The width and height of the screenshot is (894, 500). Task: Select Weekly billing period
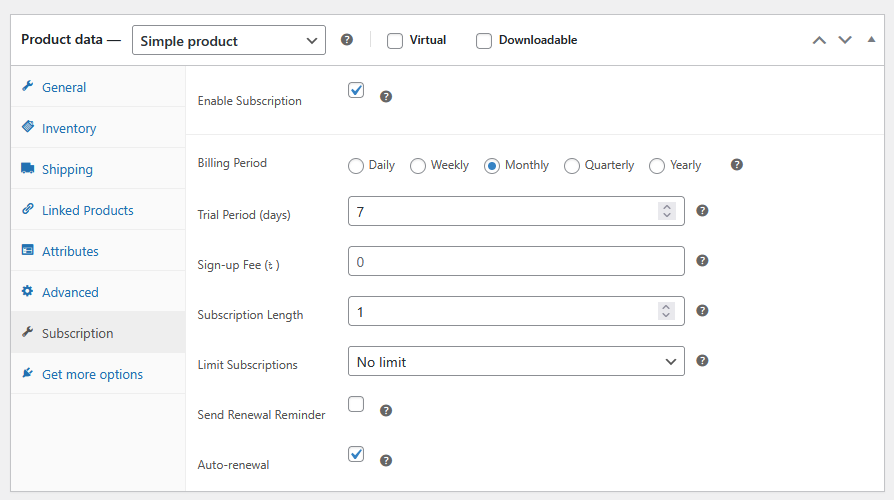[418, 166]
